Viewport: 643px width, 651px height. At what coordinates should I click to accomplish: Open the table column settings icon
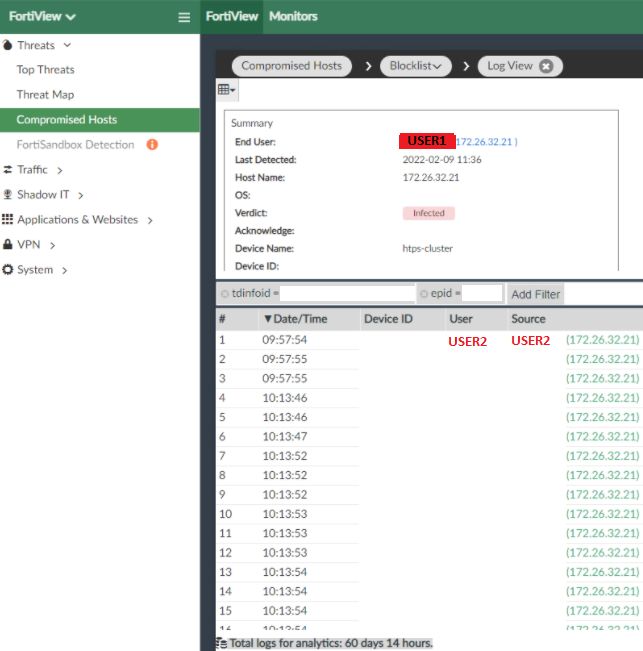[227, 89]
